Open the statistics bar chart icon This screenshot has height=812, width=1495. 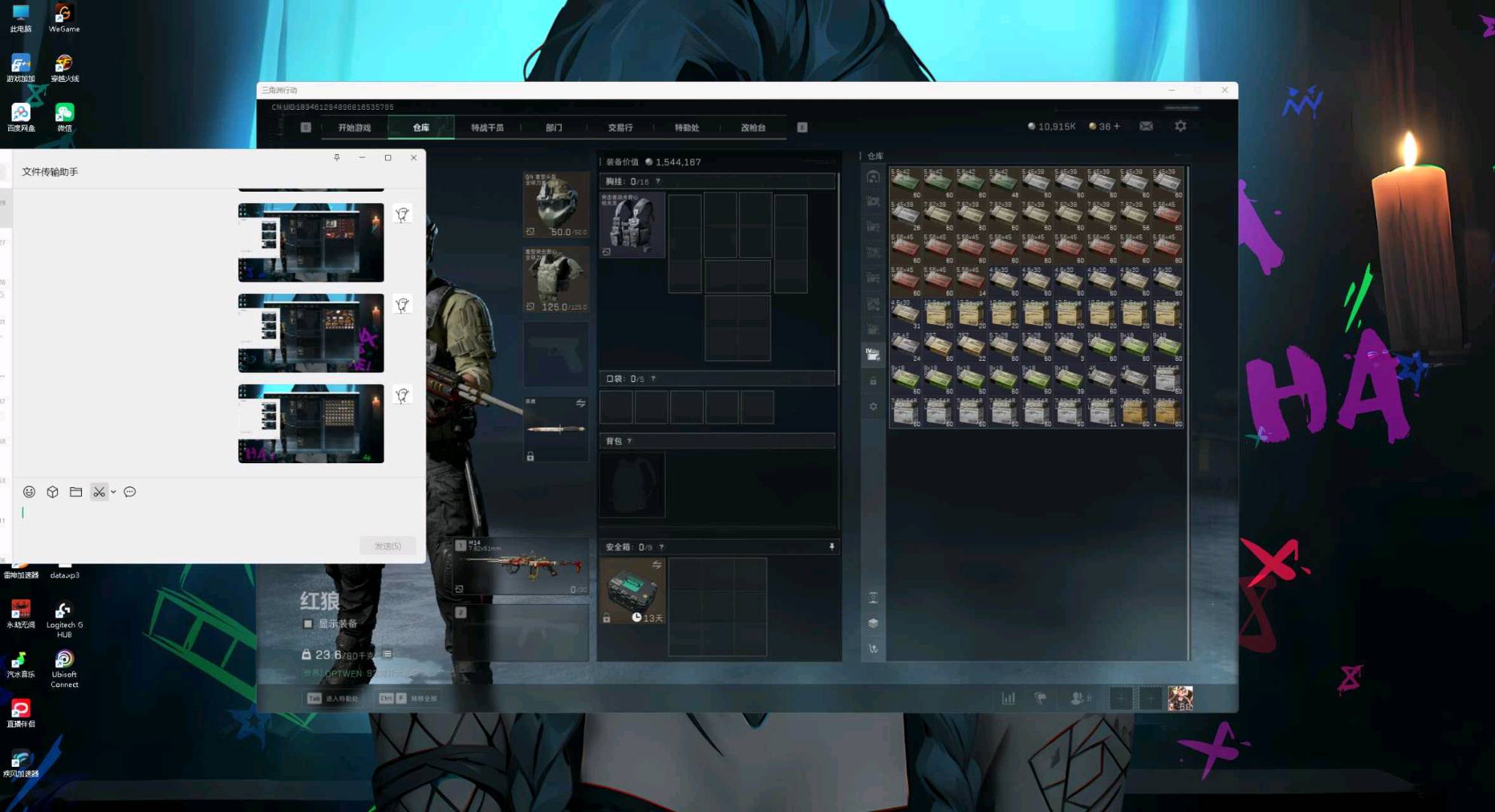(x=1008, y=698)
